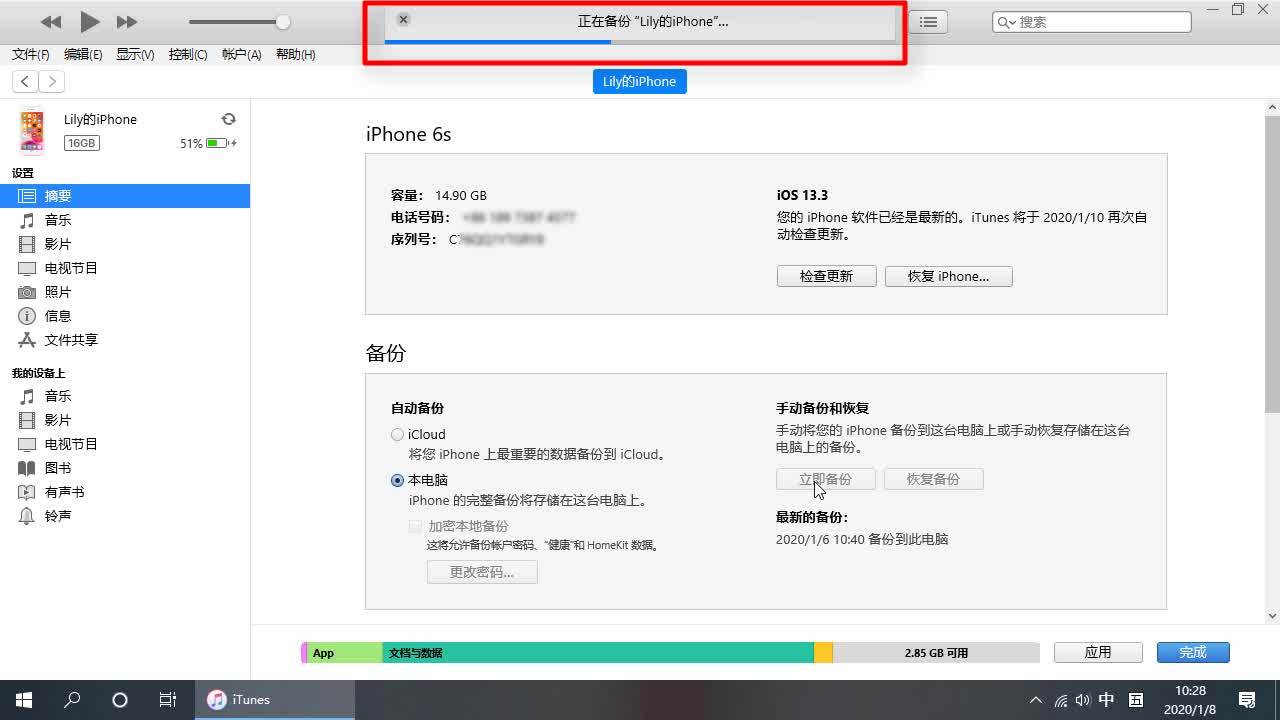The width and height of the screenshot is (1280, 720).
Task: Adjust the volume slider knob
Action: coord(283,22)
